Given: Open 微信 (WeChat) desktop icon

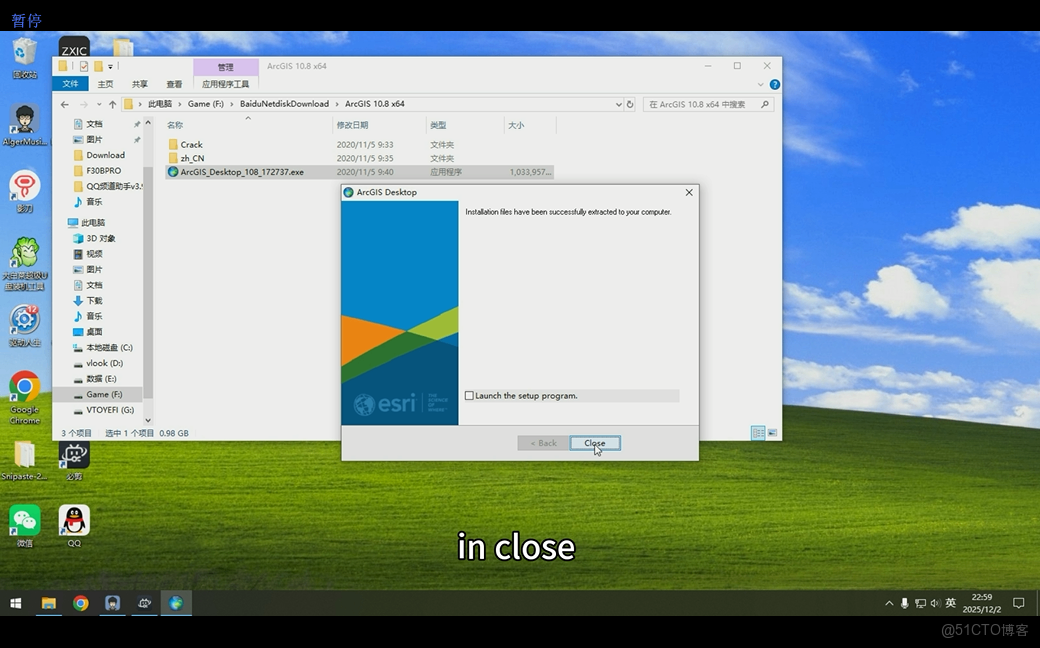Looking at the screenshot, I should 22,519.
